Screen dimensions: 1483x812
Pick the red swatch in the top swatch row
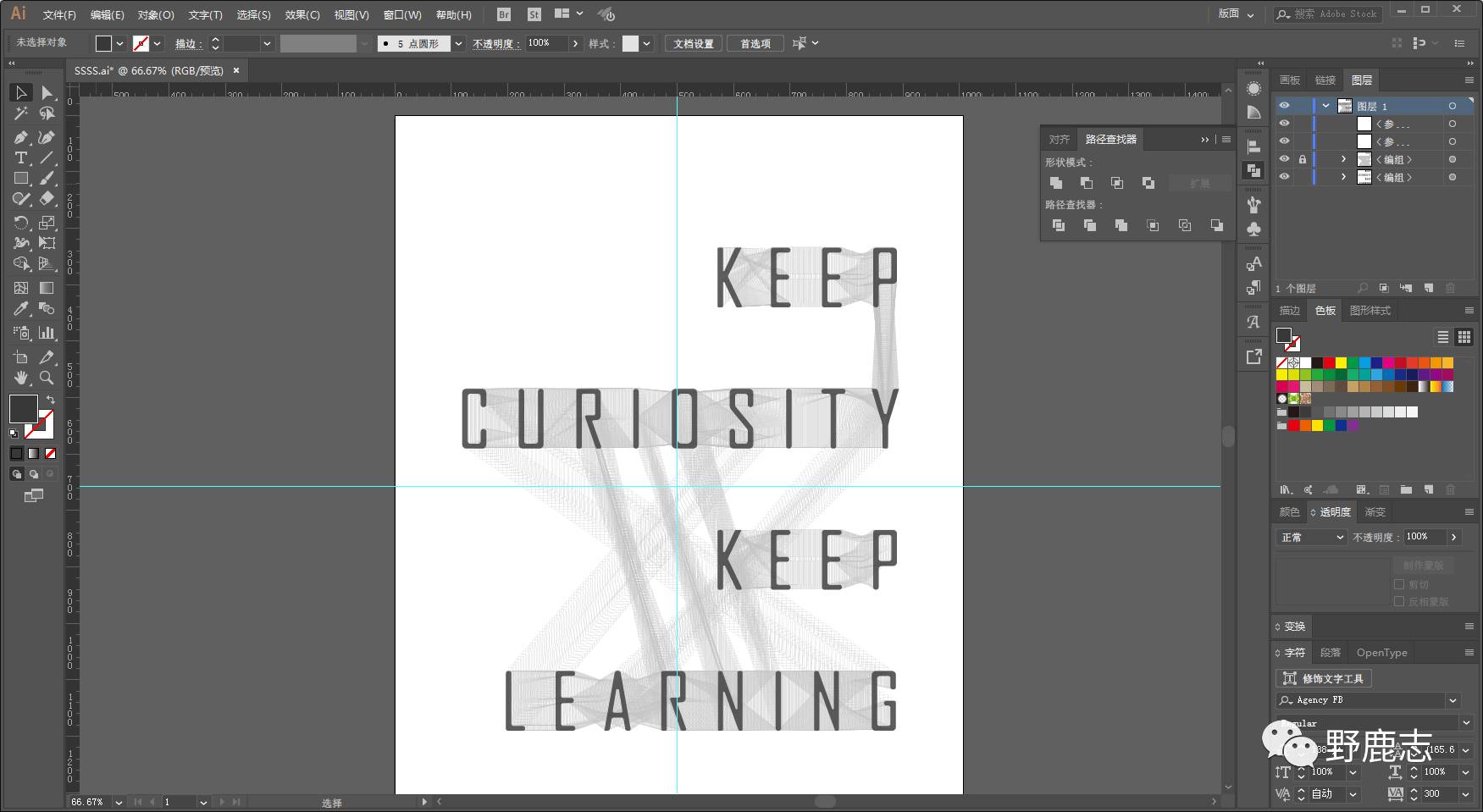point(1329,363)
